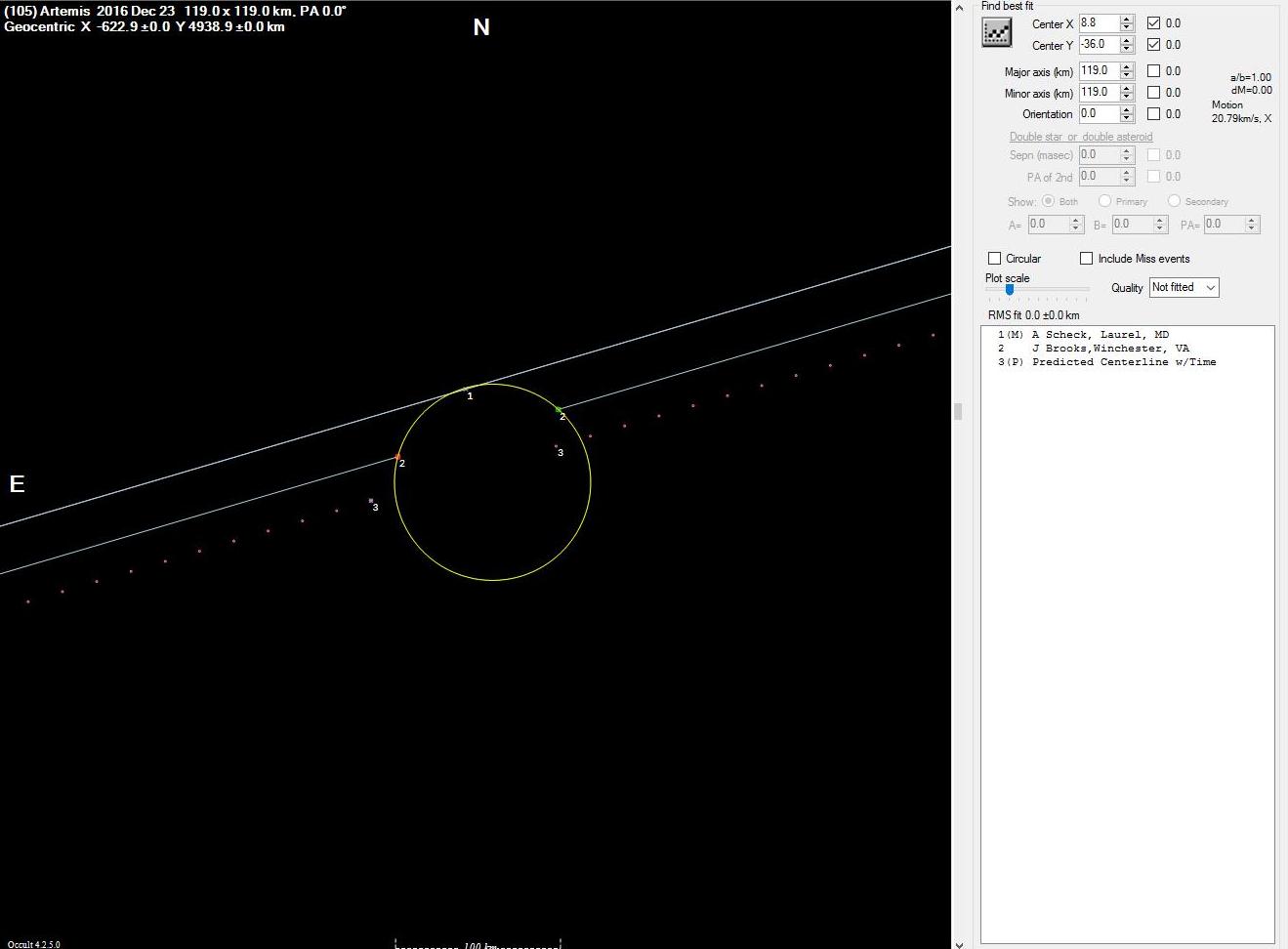Tick the Orientation fit checkbox

click(1153, 113)
